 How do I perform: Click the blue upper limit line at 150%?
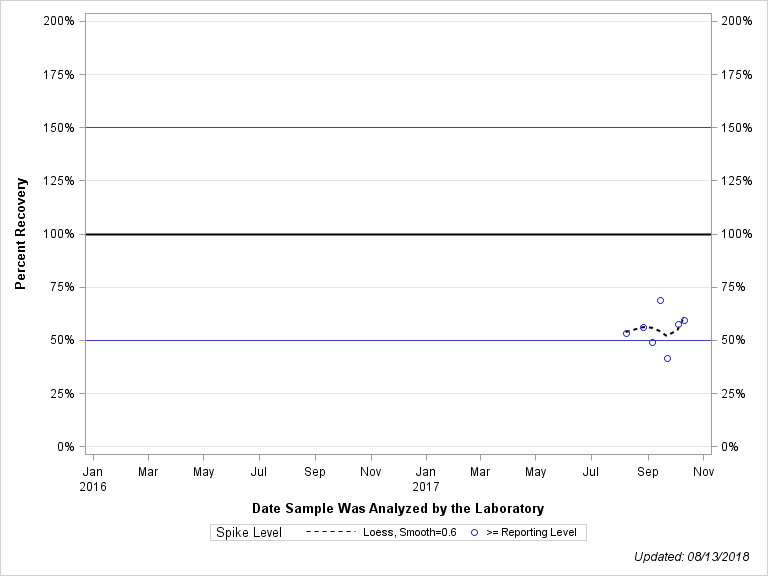pos(398,127)
